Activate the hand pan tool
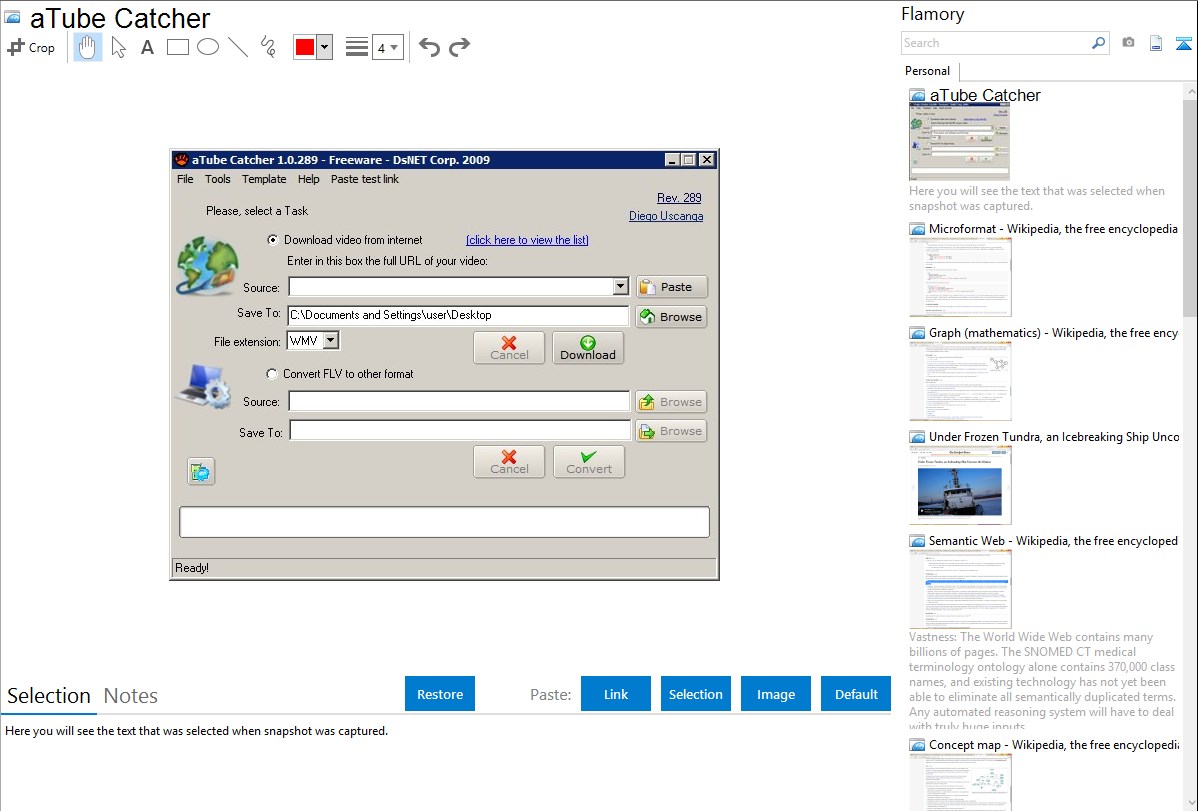 point(87,47)
